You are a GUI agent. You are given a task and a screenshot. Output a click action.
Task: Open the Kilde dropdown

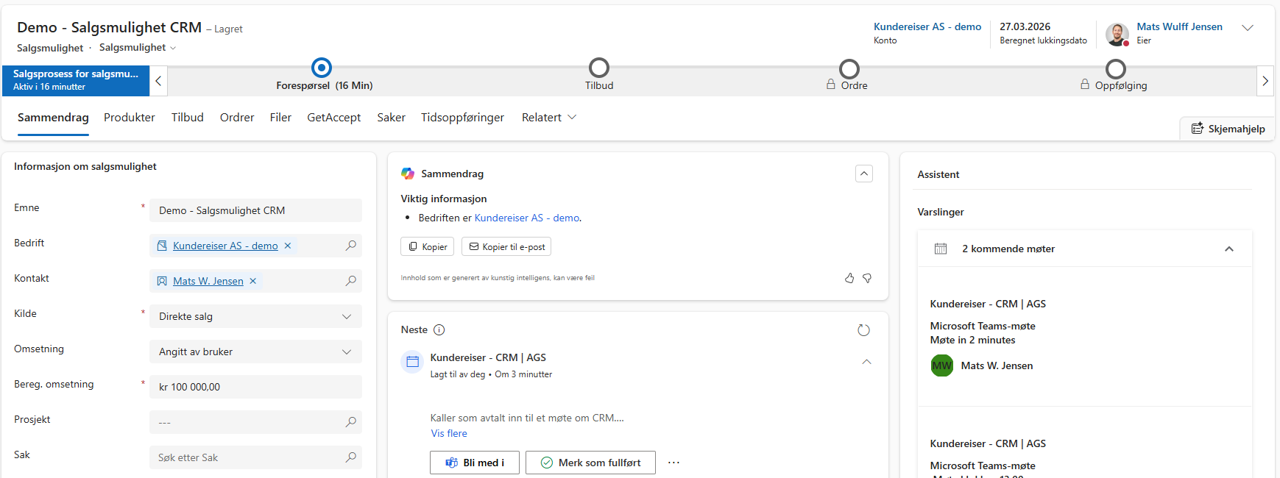point(347,317)
